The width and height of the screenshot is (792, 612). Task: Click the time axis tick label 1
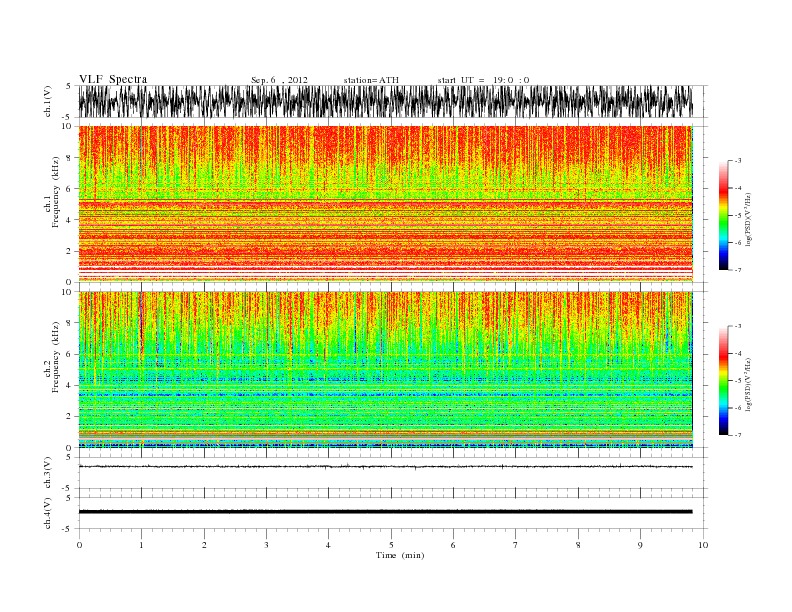click(x=141, y=545)
